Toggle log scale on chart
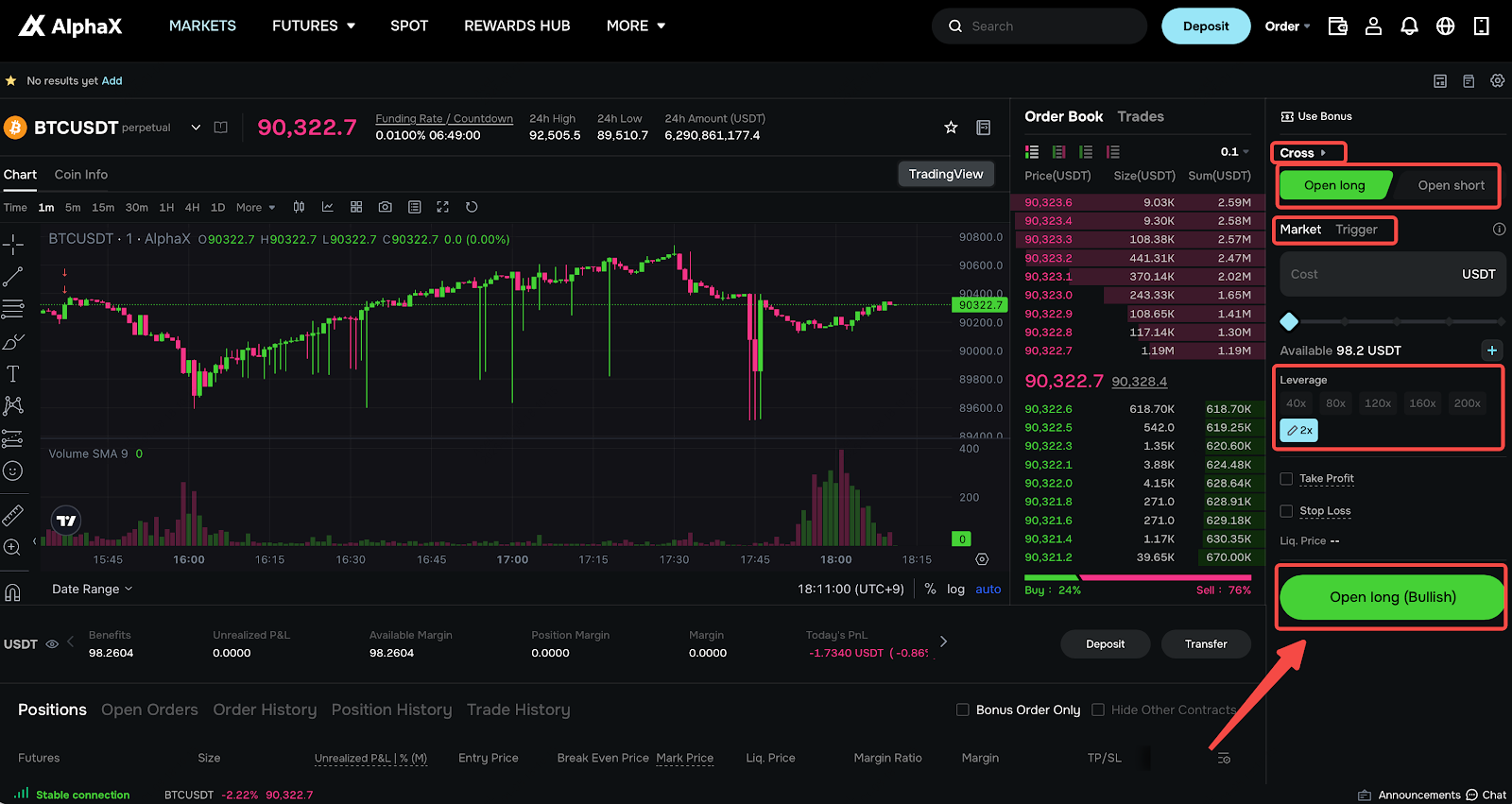The height and width of the screenshot is (804, 1512). pyautogui.click(x=955, y=589)
